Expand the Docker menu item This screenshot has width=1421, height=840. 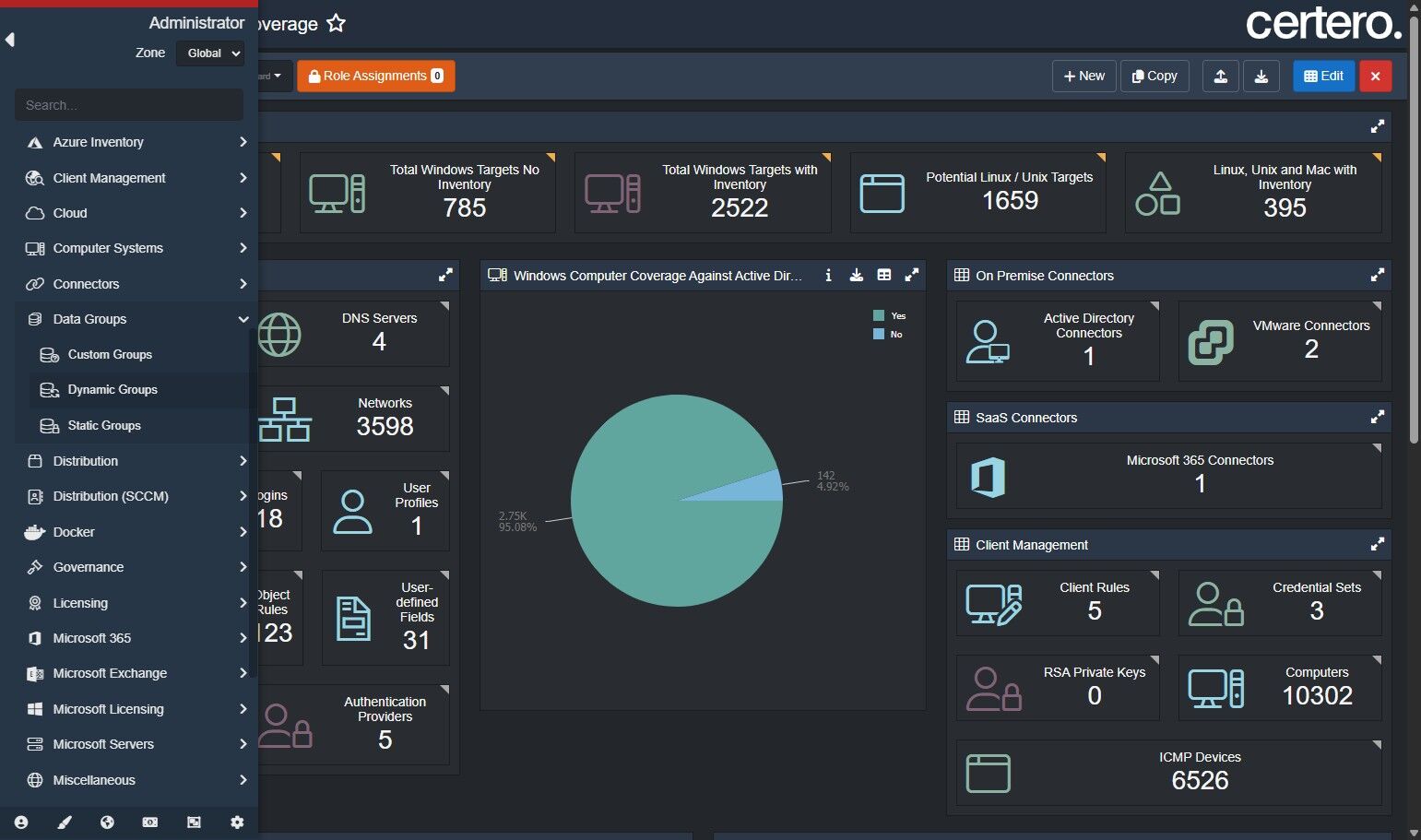136,532
